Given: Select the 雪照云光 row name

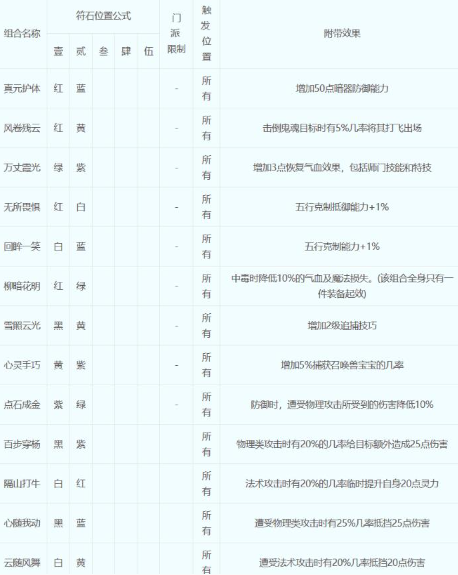Looking at the screenshot, I should pos(22,326).
